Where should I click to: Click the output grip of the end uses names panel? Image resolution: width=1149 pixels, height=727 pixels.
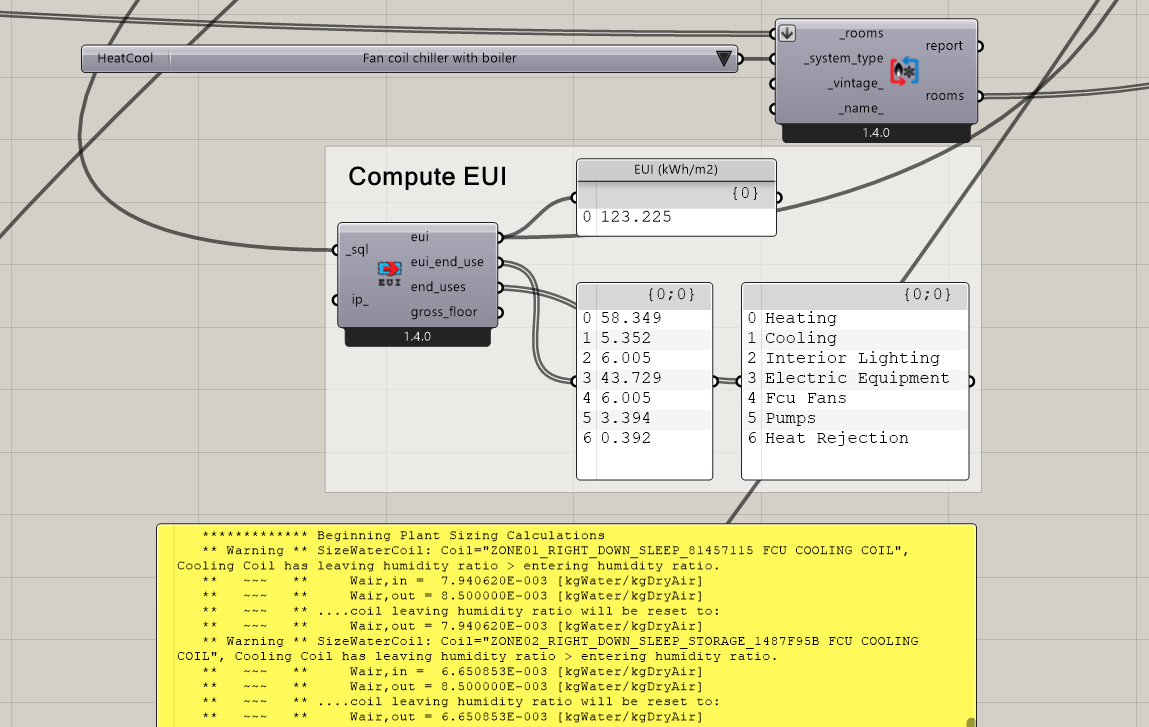point(971,381)
